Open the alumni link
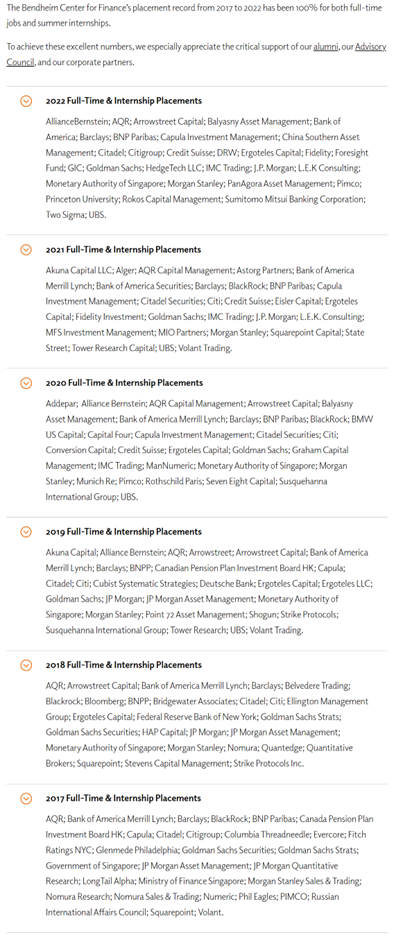 click(x=326, y=47)
